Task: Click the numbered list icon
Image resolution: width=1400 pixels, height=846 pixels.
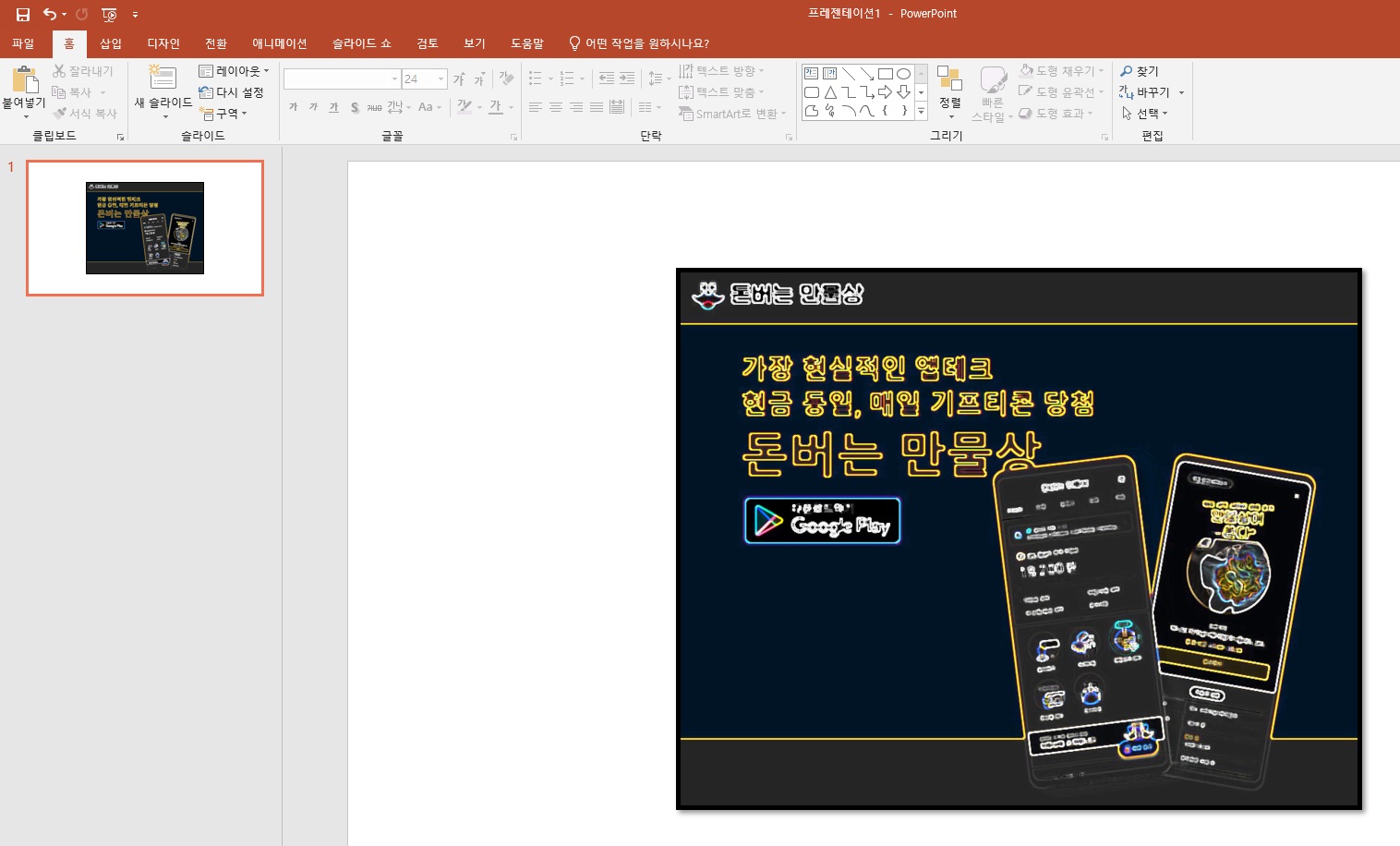Action: click(x=567, y=79)
